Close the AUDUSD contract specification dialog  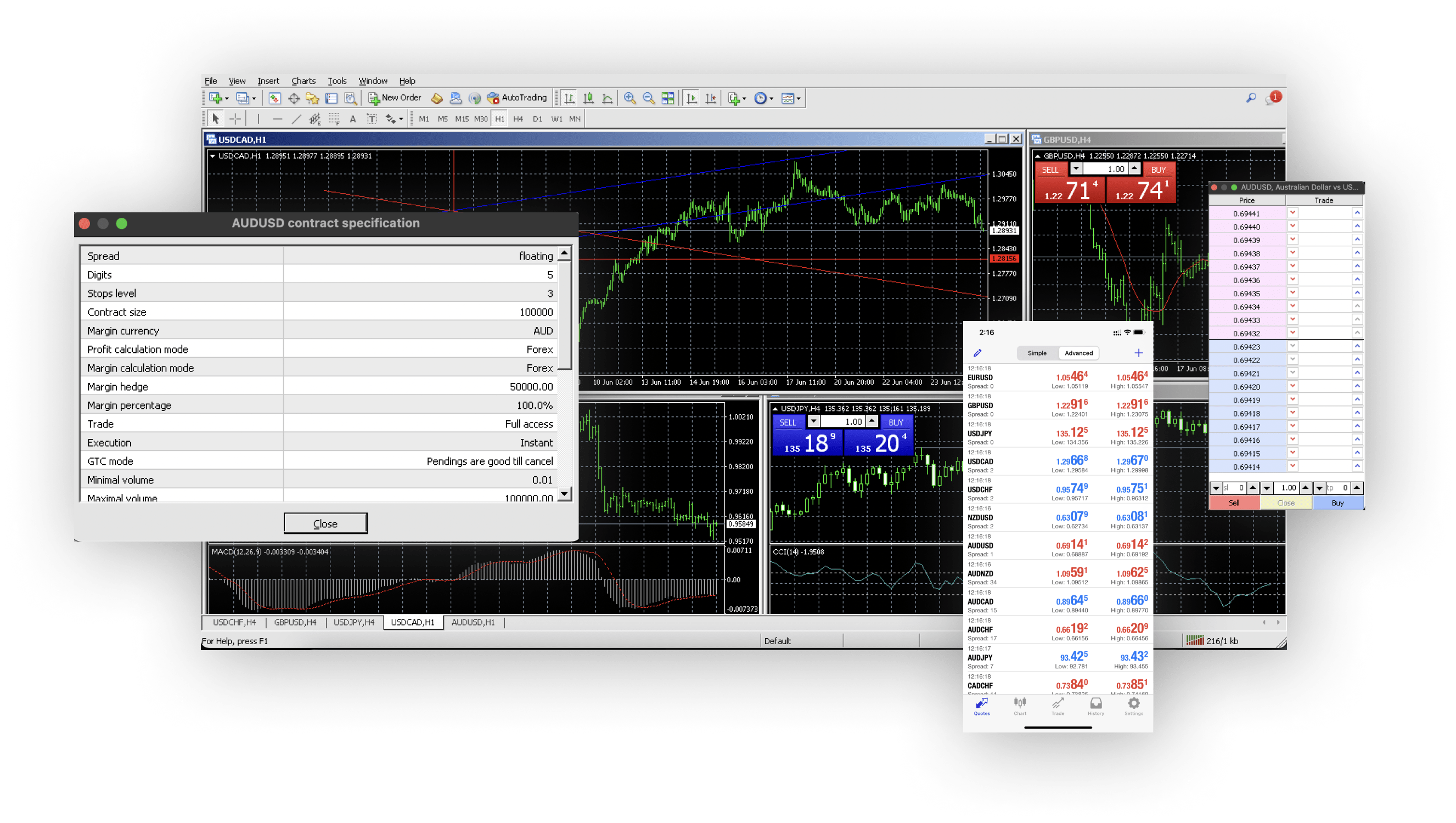pyautogui.click(x=325, y=523)
